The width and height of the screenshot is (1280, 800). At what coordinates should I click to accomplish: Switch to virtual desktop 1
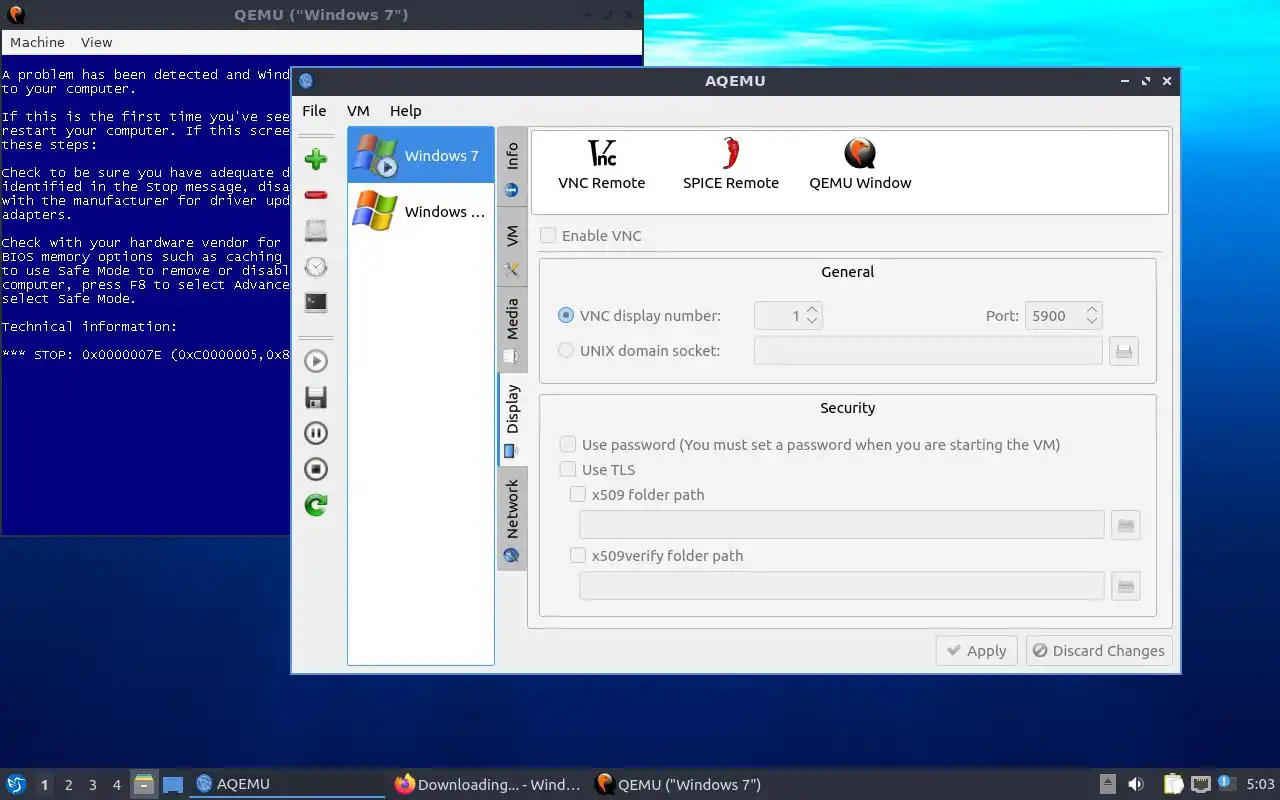[44, 785]
